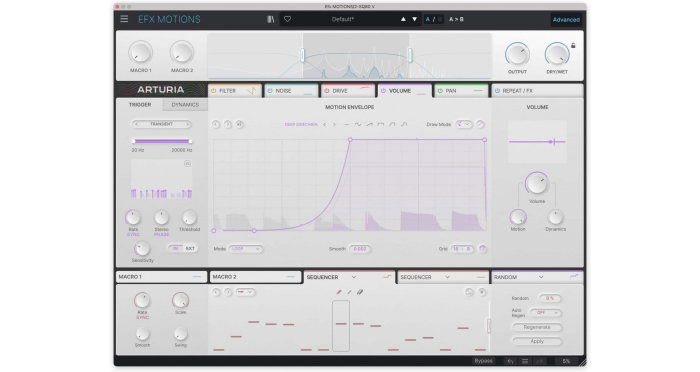Screen dimensions: 700x372
Task: Open the Grid value selector
Action: 462,249
